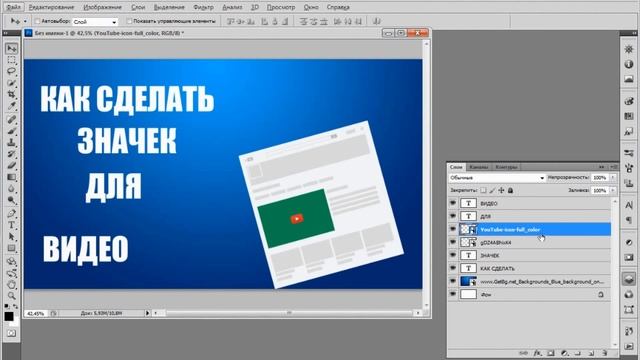Click the Непрозрачность 100% value field
Viewport: 640px width, 360px height.
pos(600,178)
